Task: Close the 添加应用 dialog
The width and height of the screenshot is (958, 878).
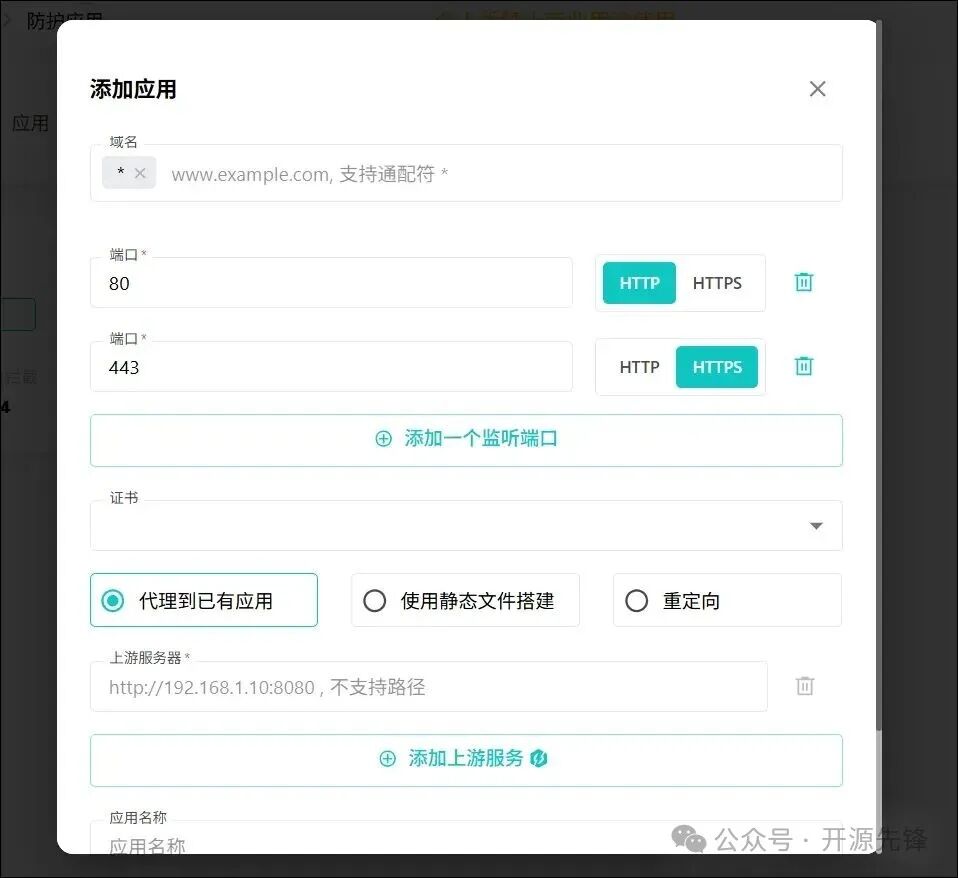Action: point(817,89)
